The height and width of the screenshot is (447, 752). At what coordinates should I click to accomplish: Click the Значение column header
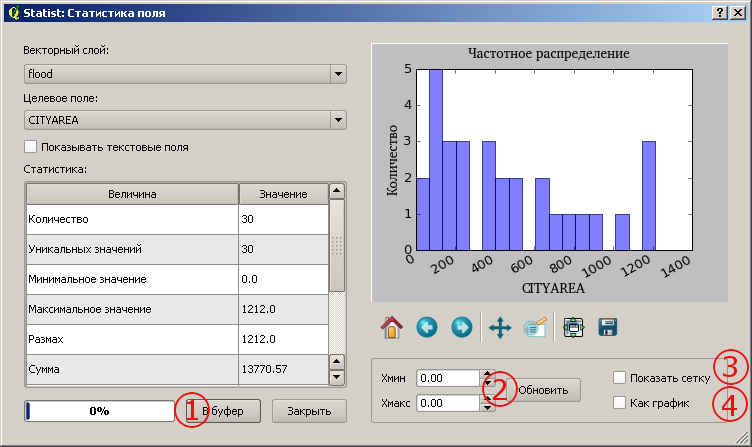click(283, 194)
